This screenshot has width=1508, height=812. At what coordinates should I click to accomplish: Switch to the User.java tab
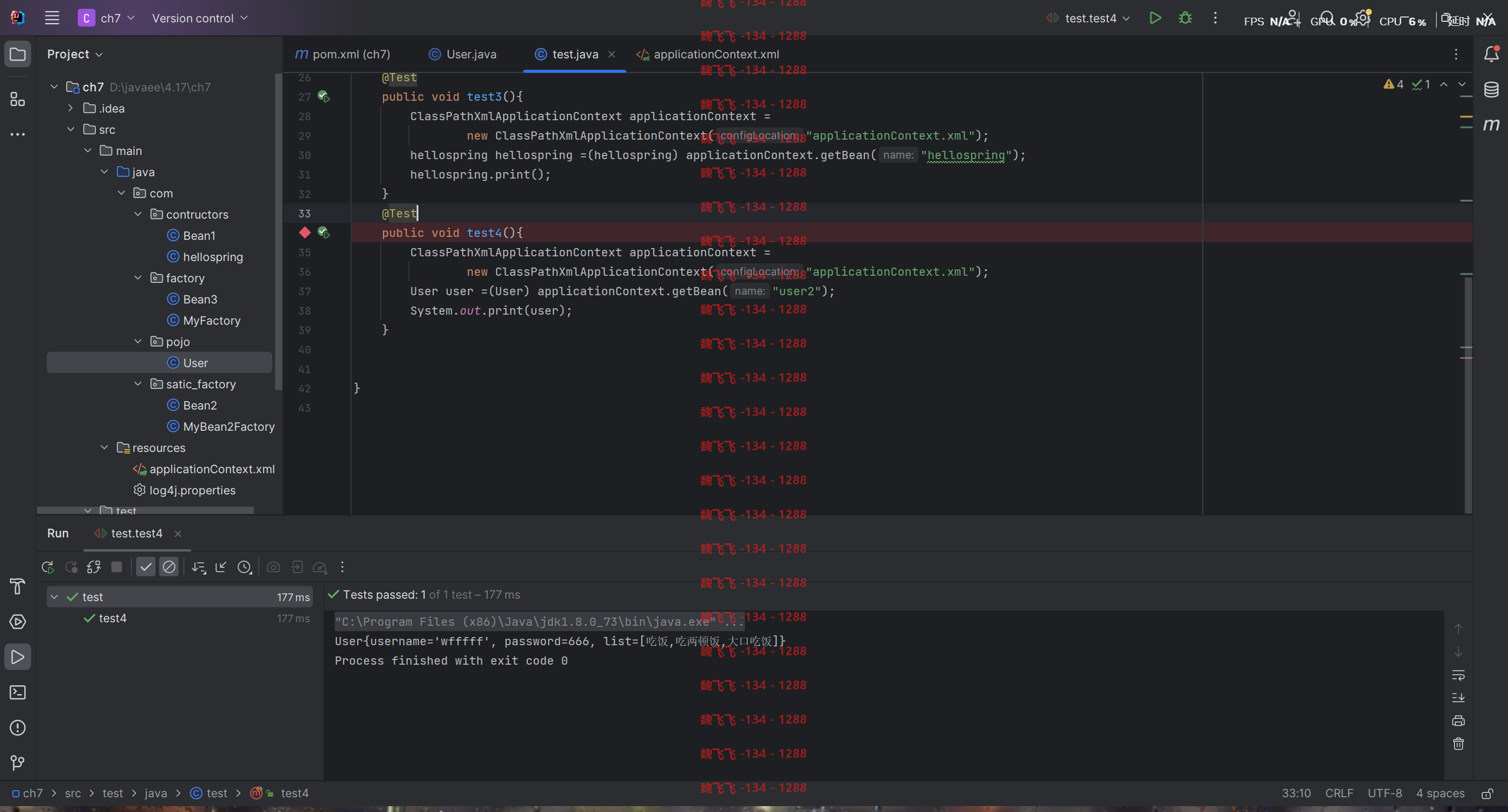[x=463, y=54]
